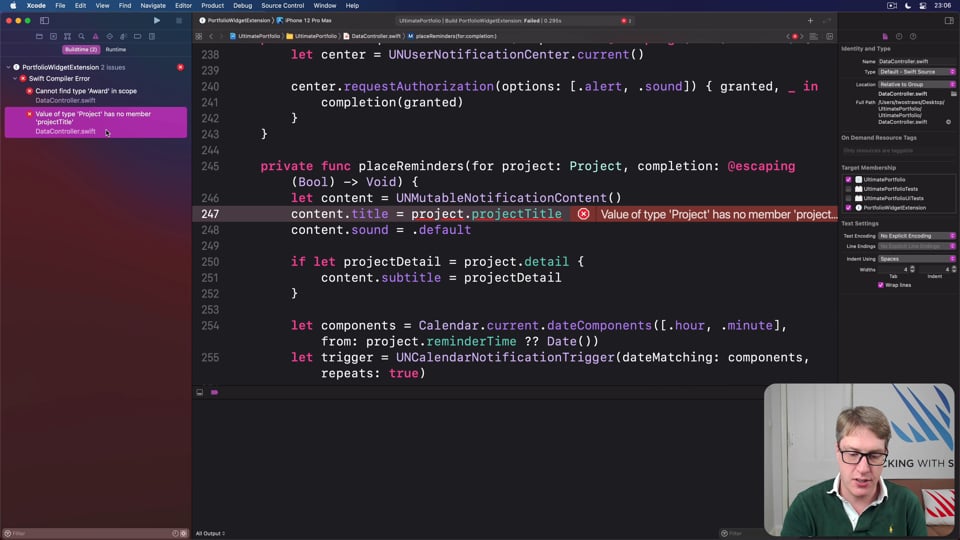Open the Text Encoding dropdown
This screenshot has width=960, height=540.
click(917, 236)
